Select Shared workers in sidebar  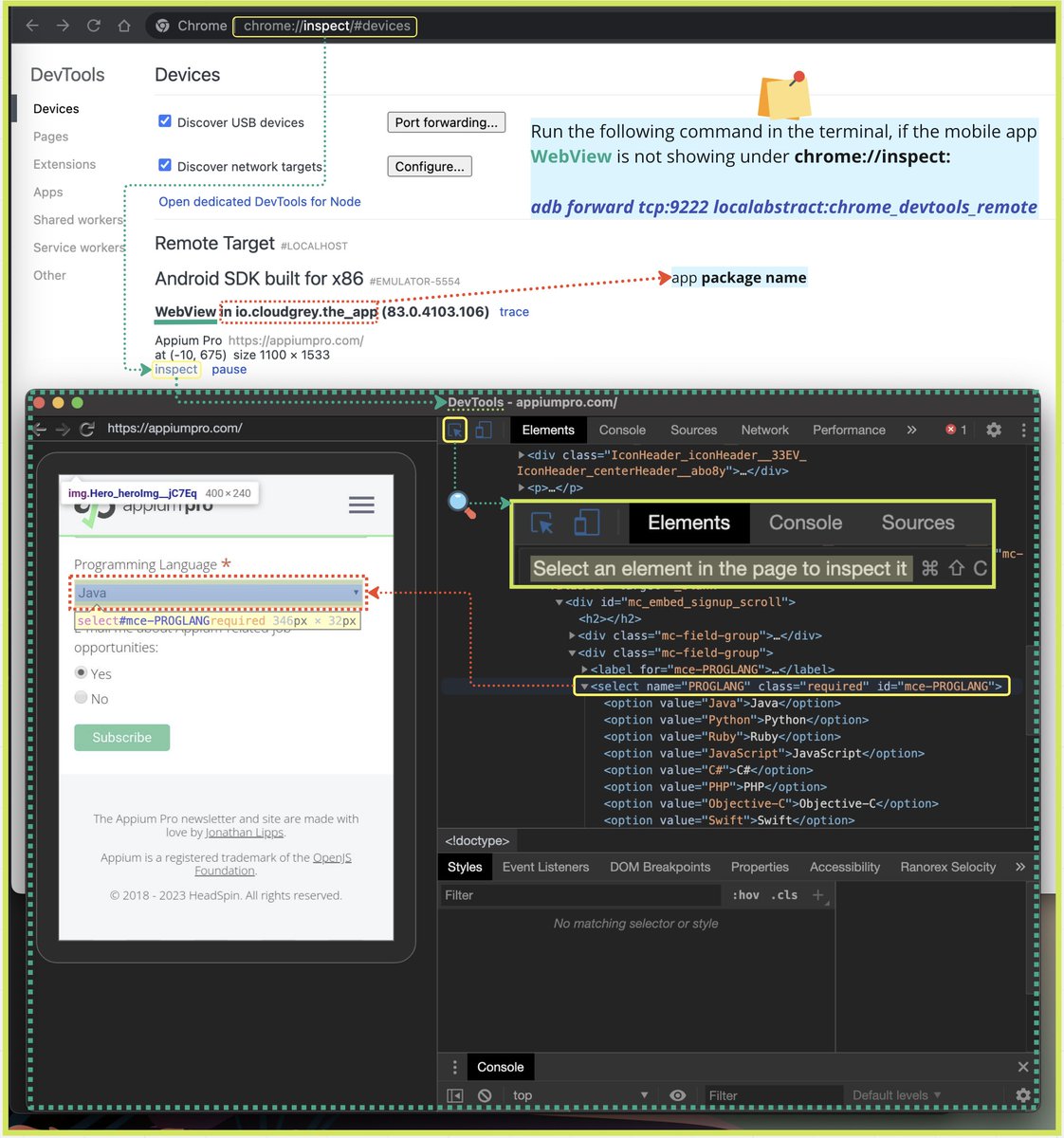click(79, 219)
